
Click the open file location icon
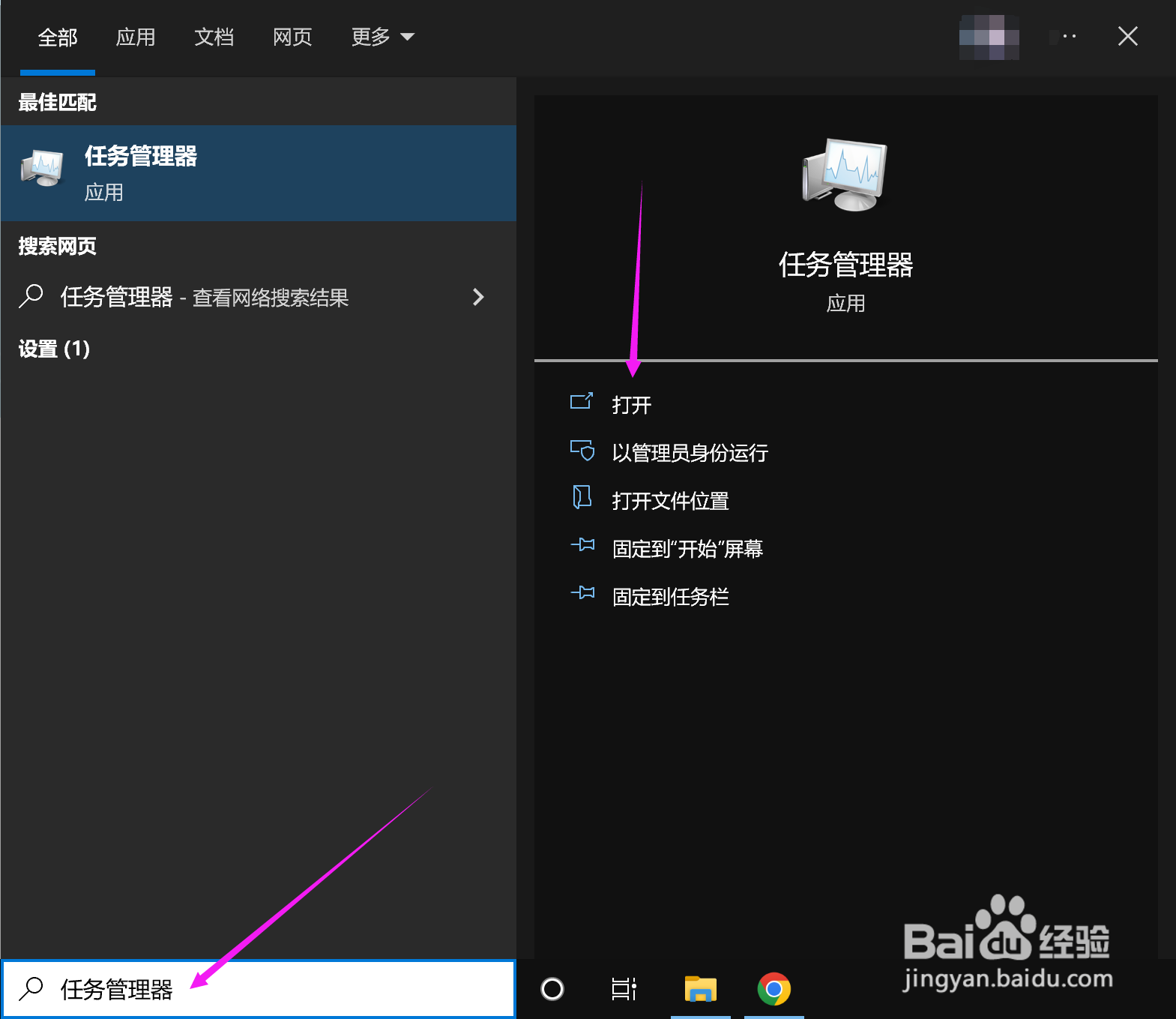pos(582,497)
